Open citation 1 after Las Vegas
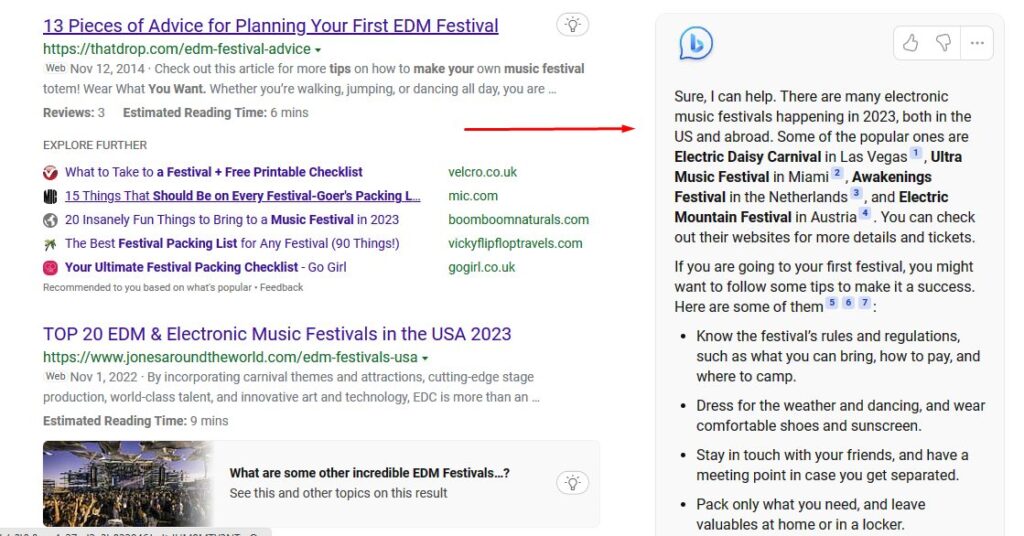 pyautogui.click(x=916, y=153)
